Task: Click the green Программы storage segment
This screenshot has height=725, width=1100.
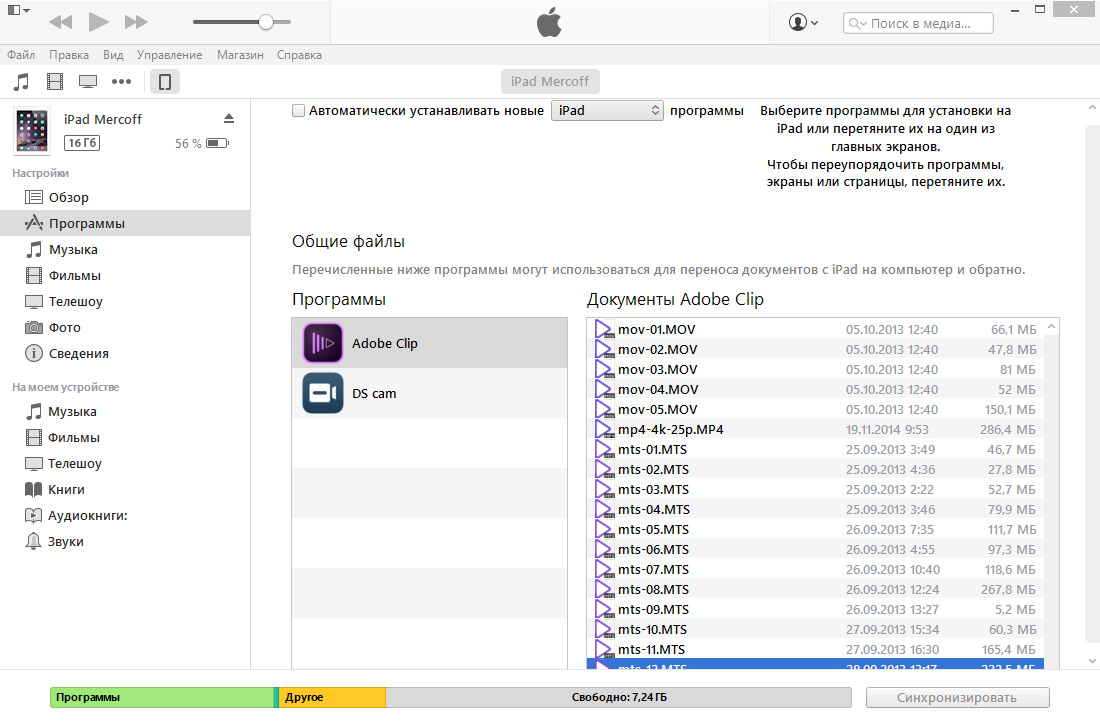Action: click(162, 698)
